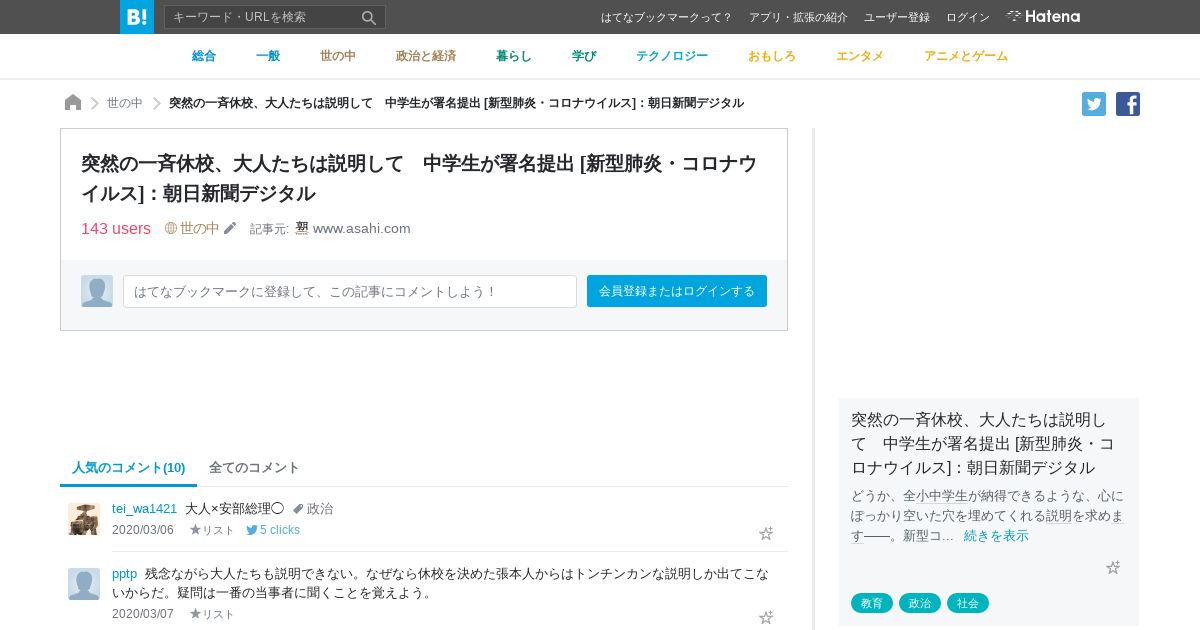Open the おもしろ category

[772, 56]
